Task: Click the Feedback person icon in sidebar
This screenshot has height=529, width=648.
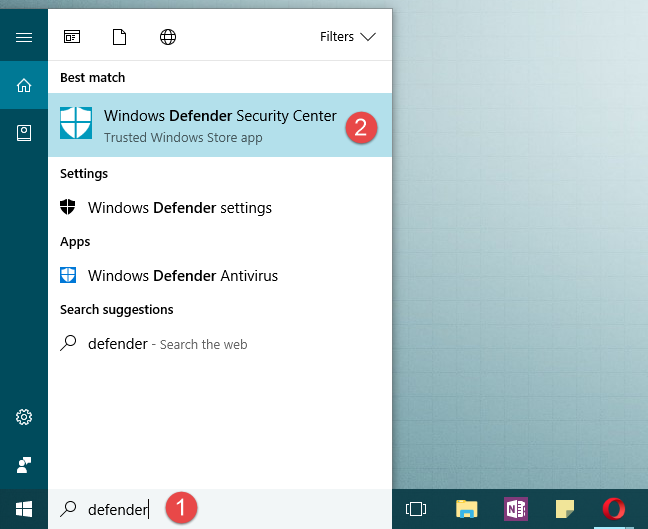Action: [24, 465]
